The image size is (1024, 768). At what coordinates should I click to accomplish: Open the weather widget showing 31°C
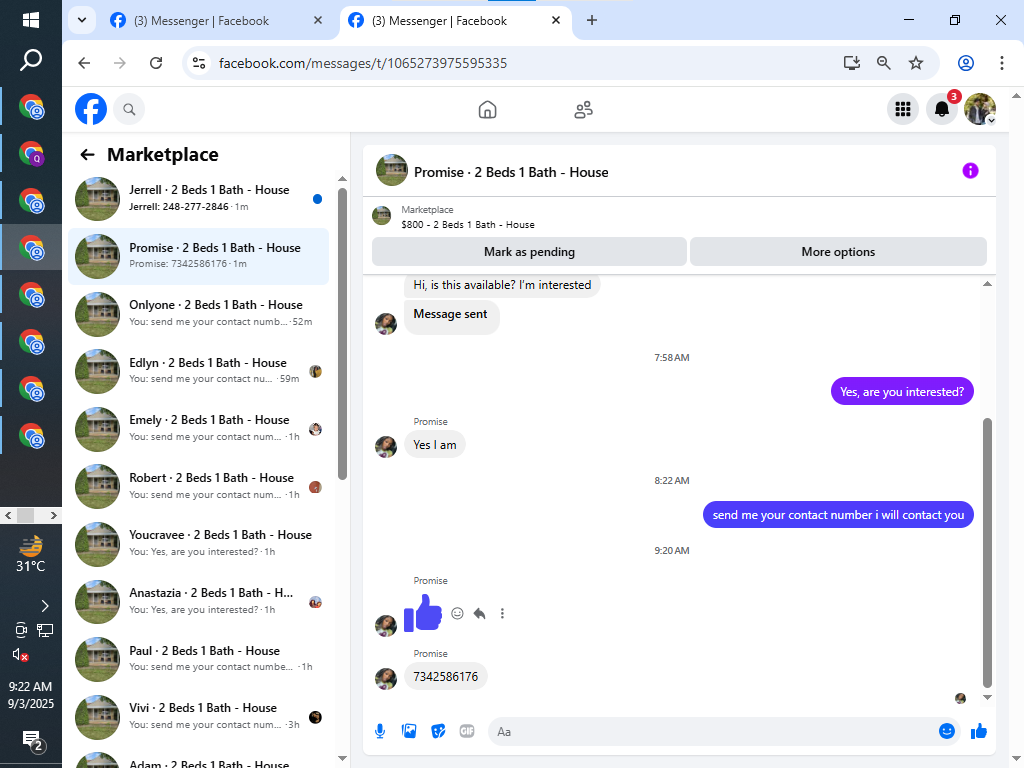(31, 554)
